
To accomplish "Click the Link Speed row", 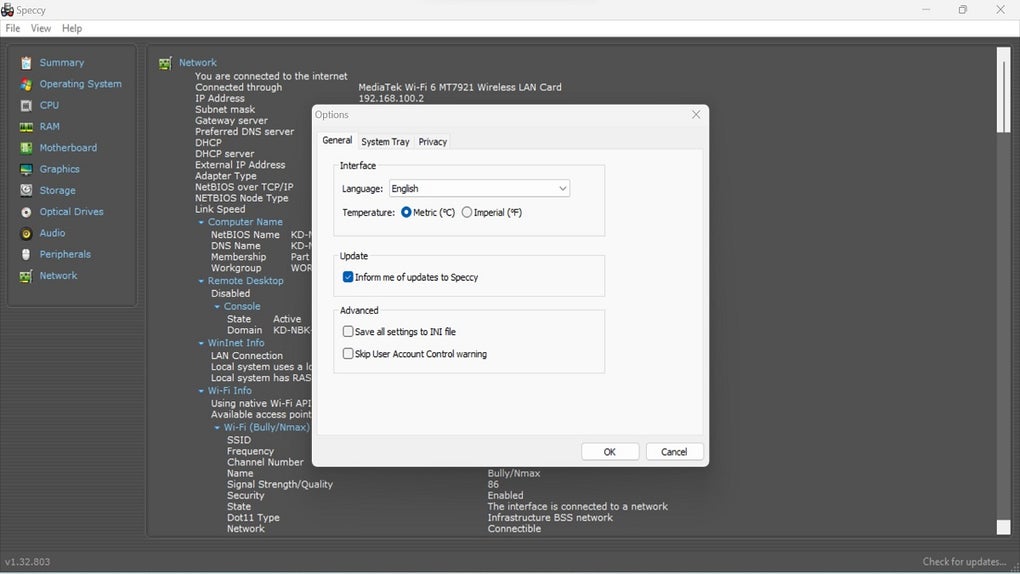I will (220, 209).
